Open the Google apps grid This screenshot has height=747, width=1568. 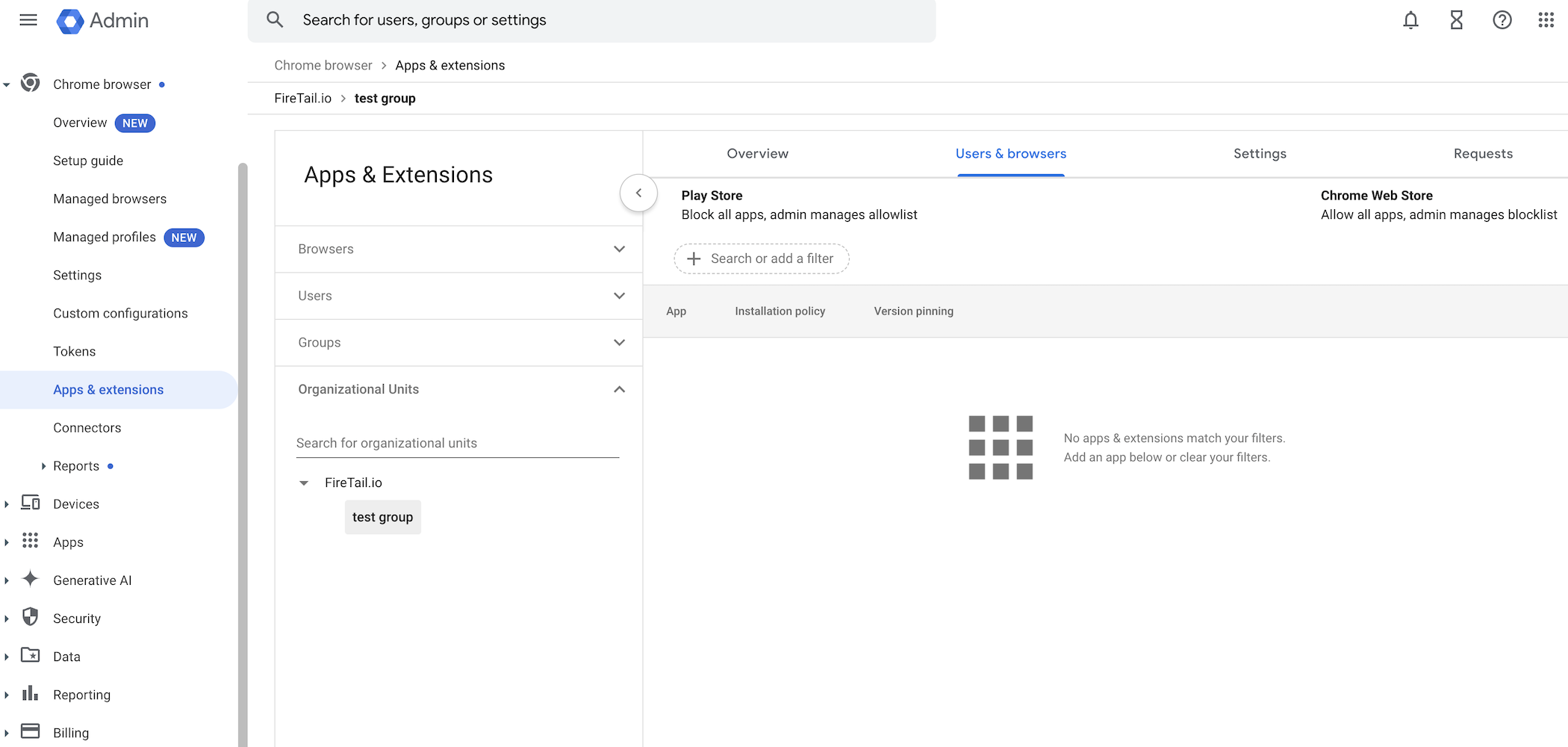(1546, 20)
